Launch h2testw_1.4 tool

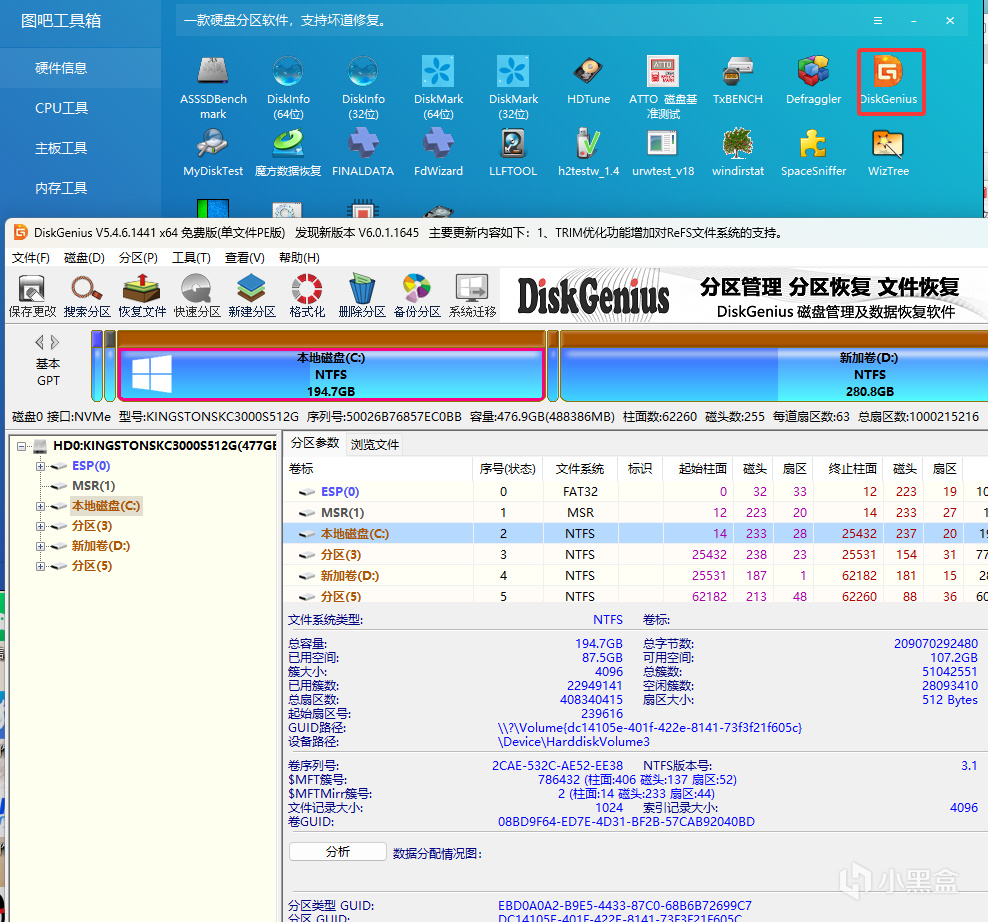(x=588, y=153)
